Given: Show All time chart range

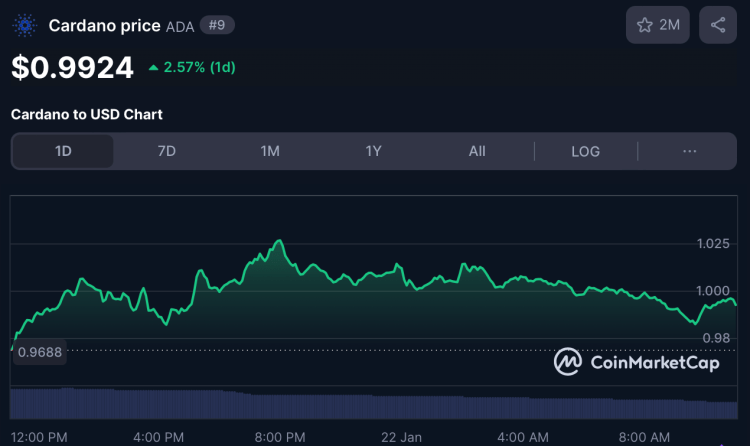Looking at the screenshot, I should click(477, 151).
